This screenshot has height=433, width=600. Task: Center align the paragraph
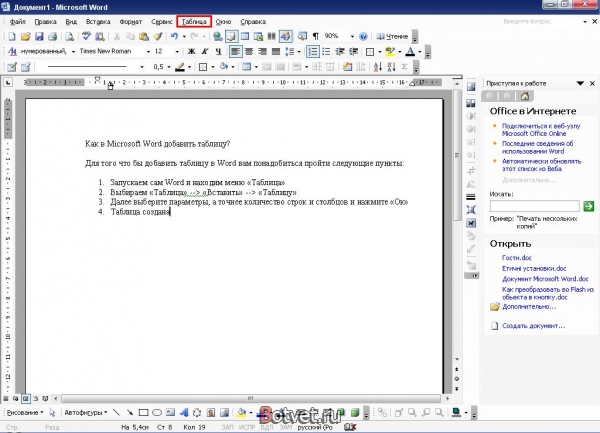[x=249, y=51]
